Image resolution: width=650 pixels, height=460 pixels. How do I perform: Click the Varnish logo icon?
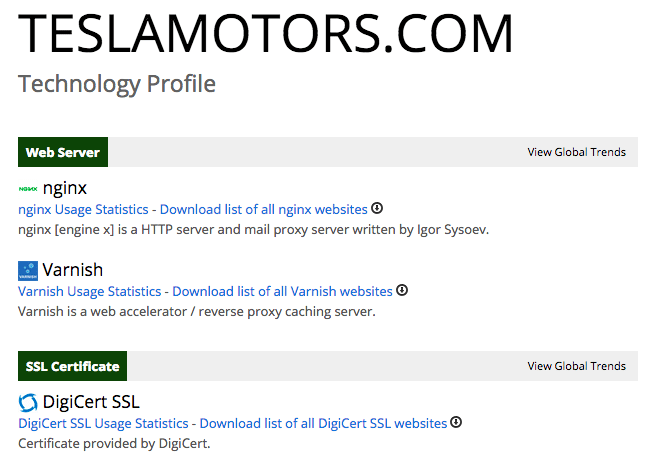pos(28,270)
